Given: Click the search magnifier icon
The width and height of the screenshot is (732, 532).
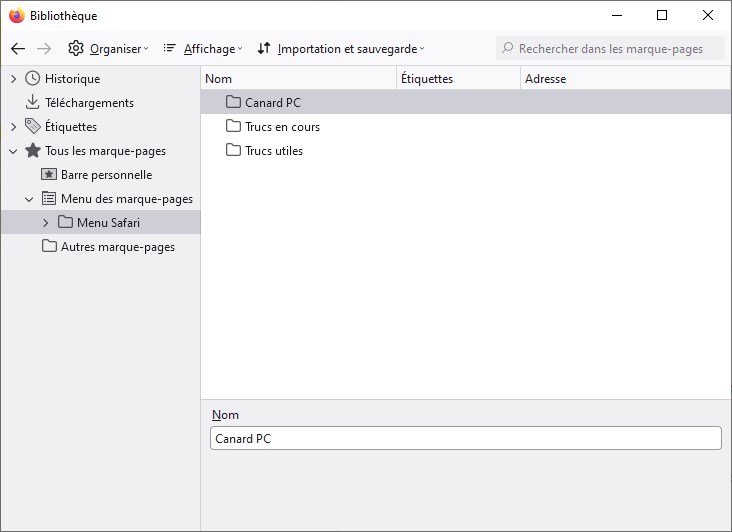Looking at the screenshot, I should 507,48.
